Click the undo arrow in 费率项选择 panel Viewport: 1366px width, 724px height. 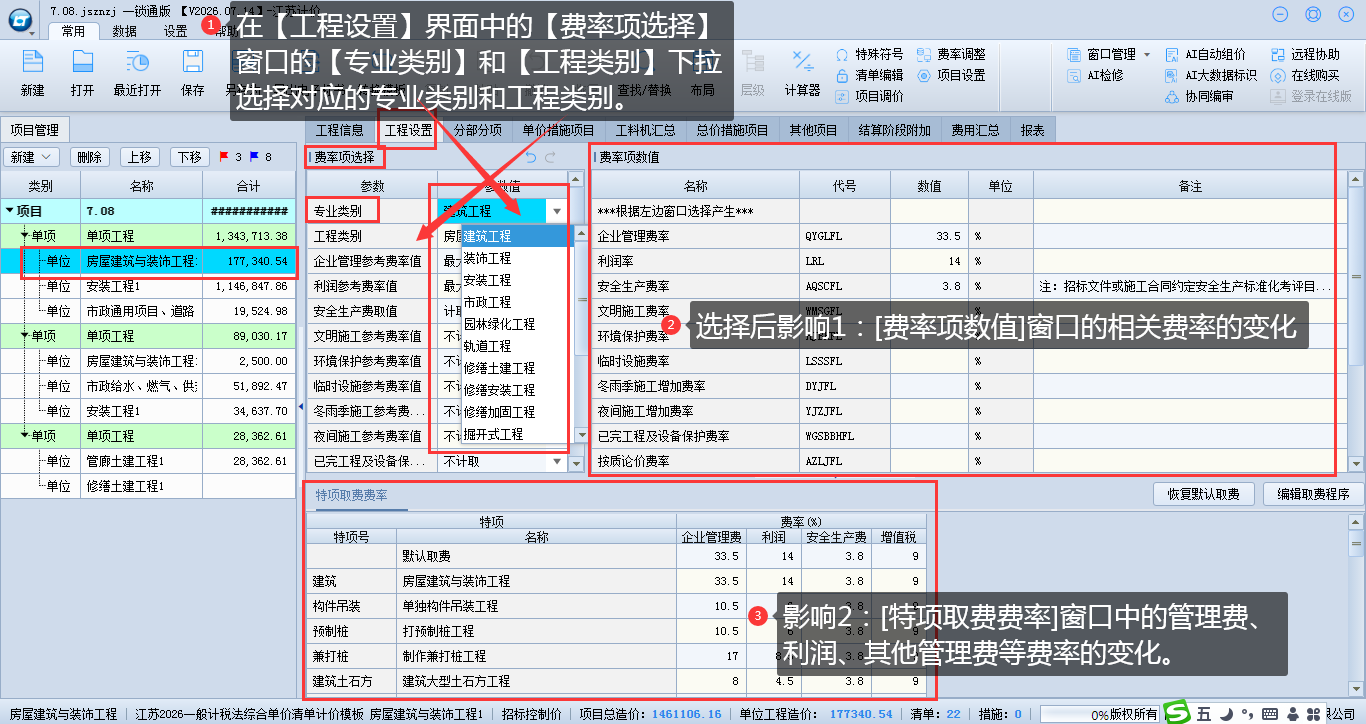point(531,157)
